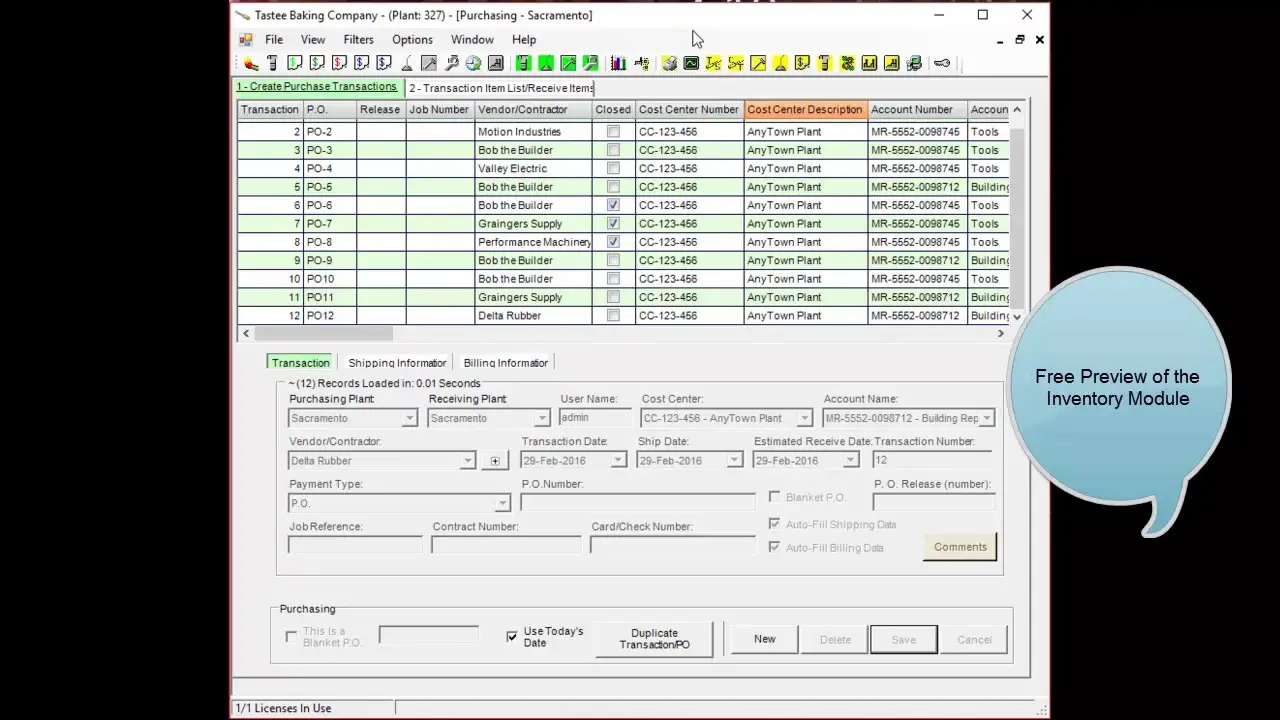The width and height of the screenshot is (1280, 720).
Task: Click the printer toolbar icon
Action: (x=669, y=63)
